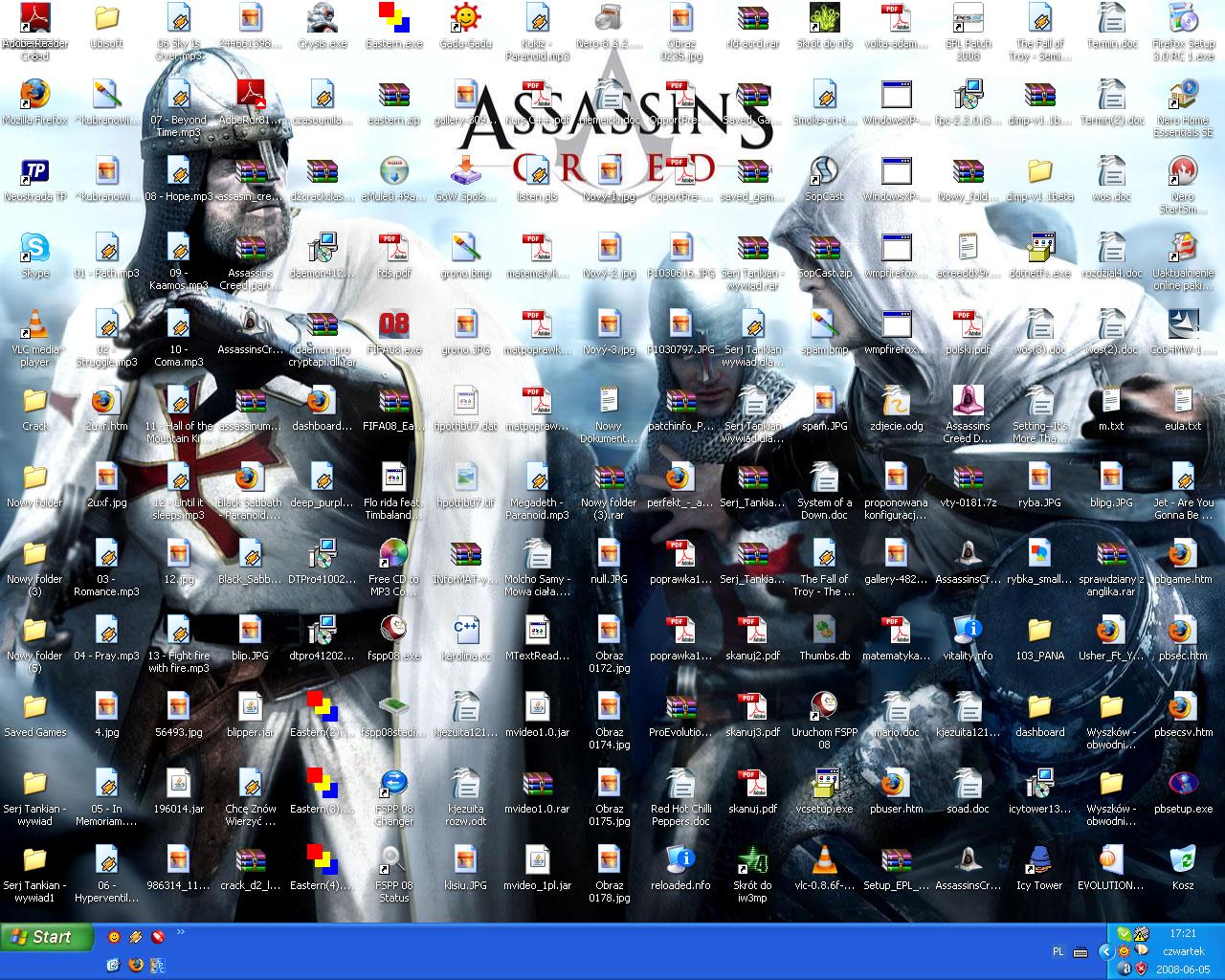This screenshot has height=980, width=1225.
Task: Click the Skype status tray icon
Action: click(x=1124, y=933)
